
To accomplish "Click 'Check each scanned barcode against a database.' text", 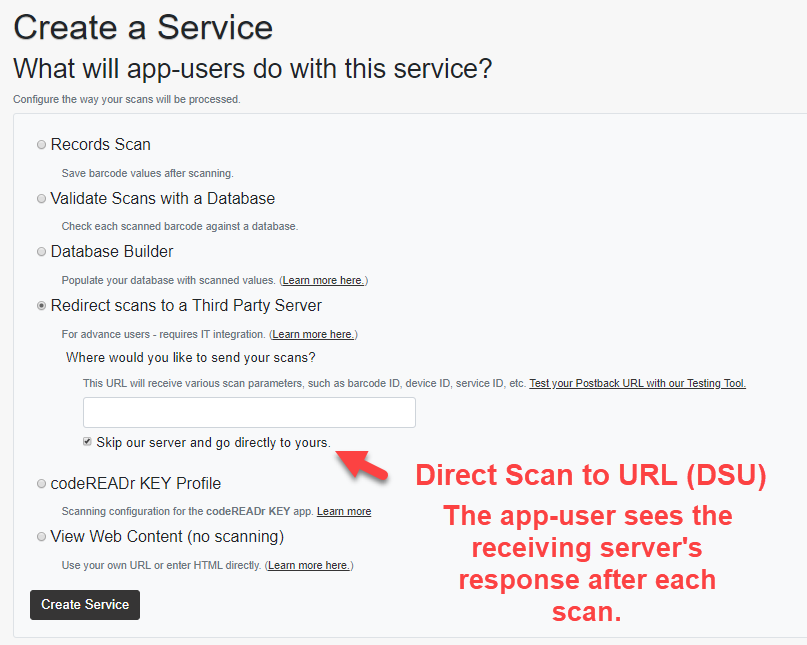I will click(180, 226).
